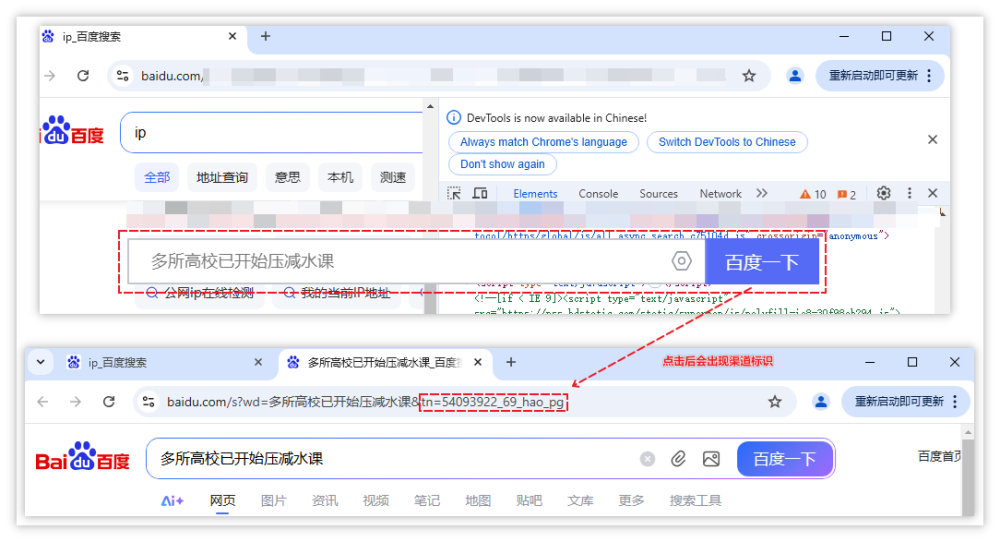Switch to the Network tab
This screenshot has height=542, width=1000.
720,194
